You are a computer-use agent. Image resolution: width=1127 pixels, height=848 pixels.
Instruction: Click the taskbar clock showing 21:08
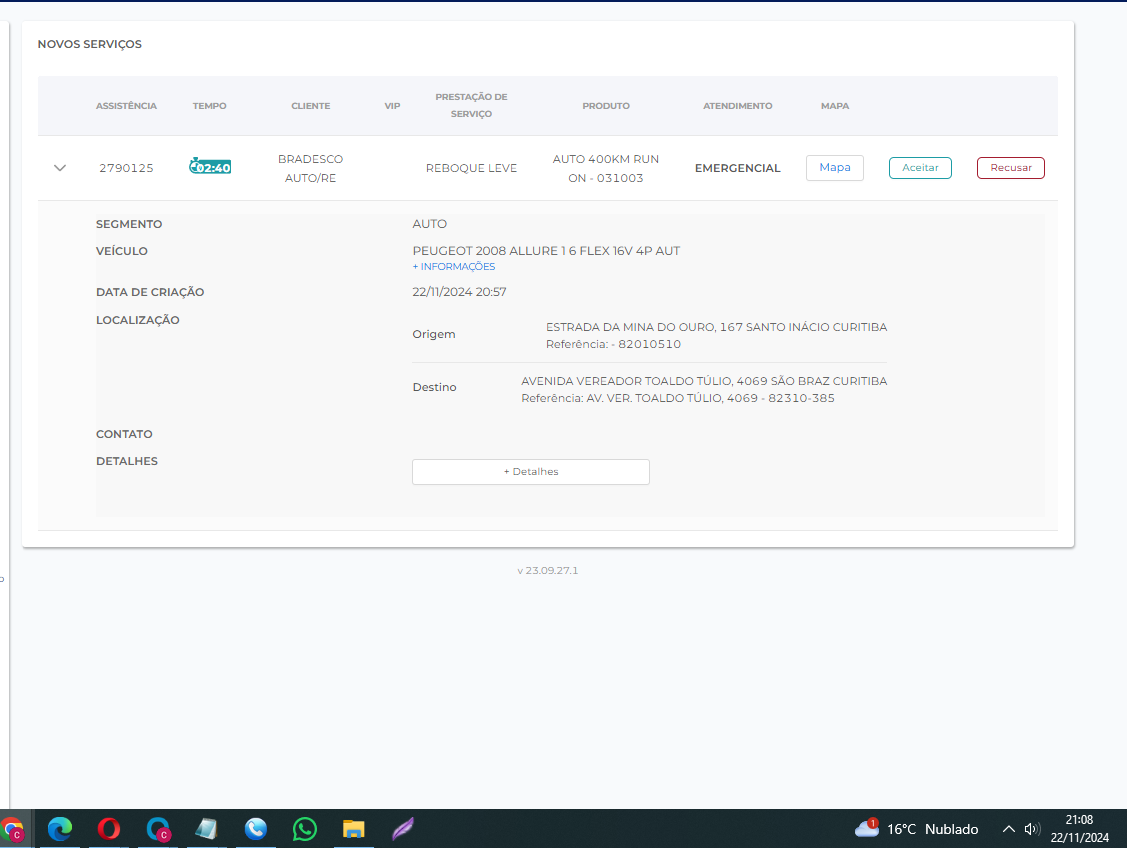(1079, 829)
